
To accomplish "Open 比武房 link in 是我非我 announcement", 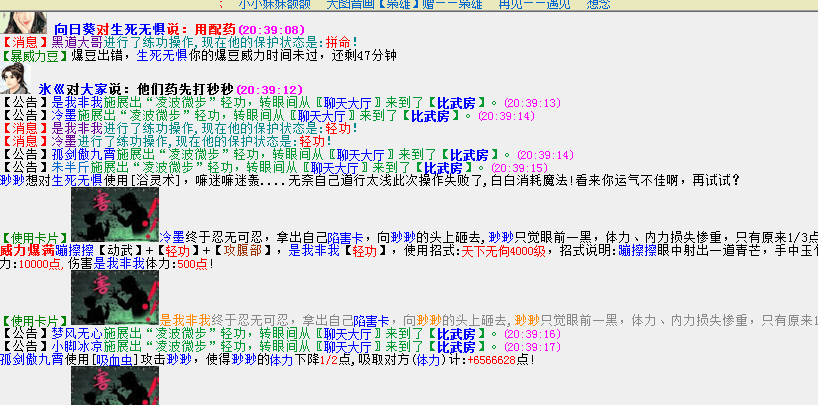I will [456, 103].
